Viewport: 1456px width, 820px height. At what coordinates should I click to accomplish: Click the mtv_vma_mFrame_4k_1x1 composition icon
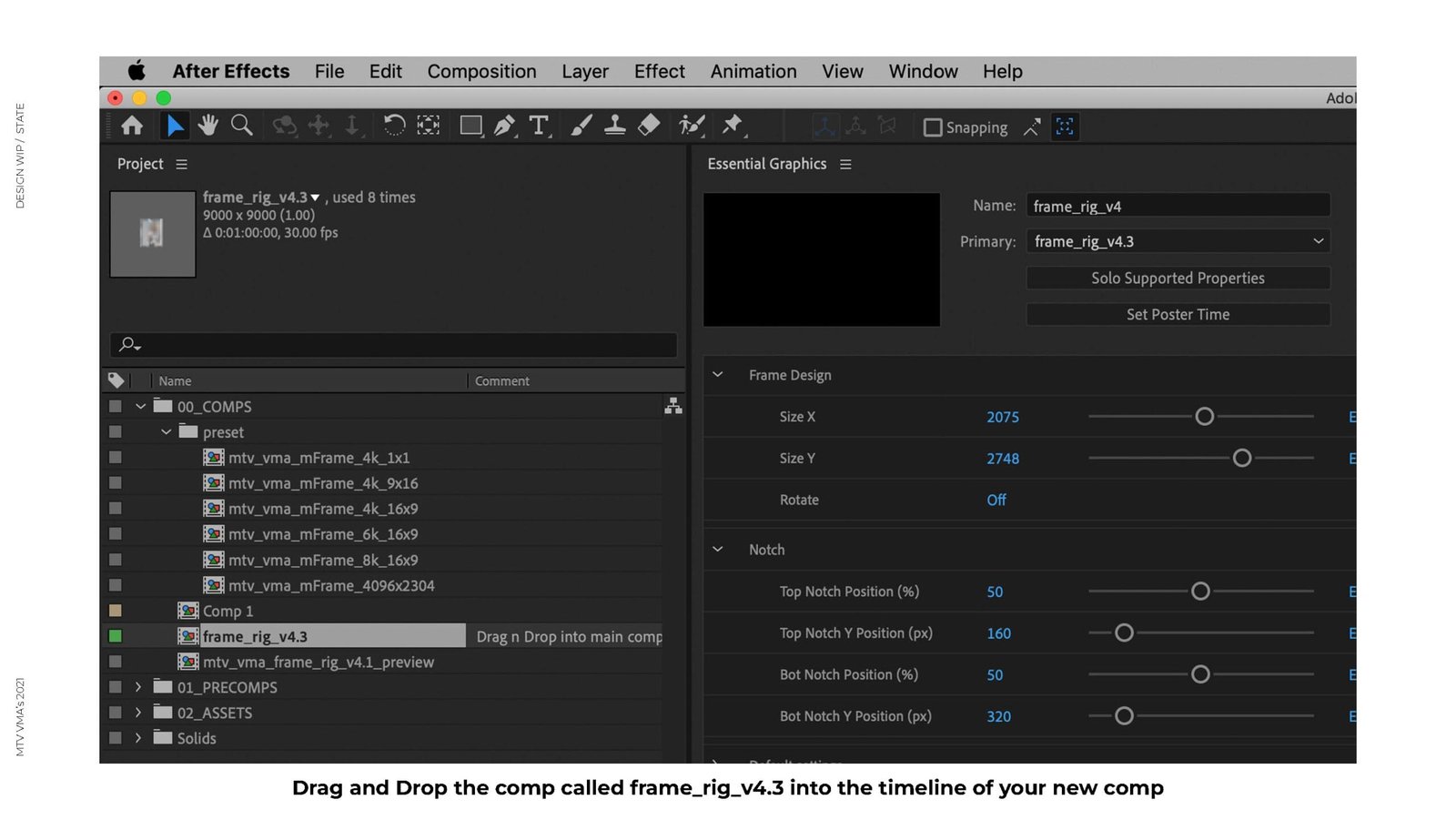pyautogui.click(x=214, y=458)
